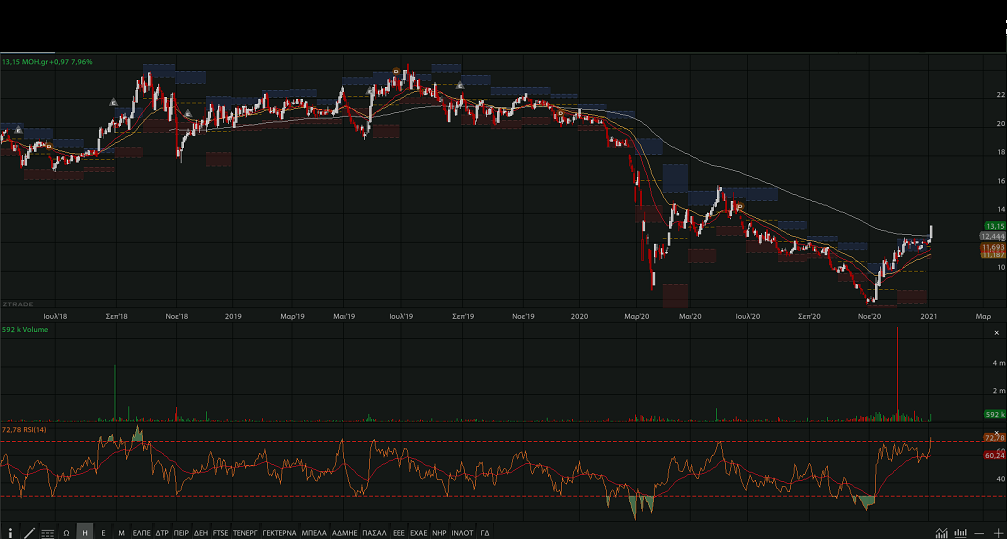
Task: Click the info icon in bottom toolbar
Action: [x=11, y=533]
